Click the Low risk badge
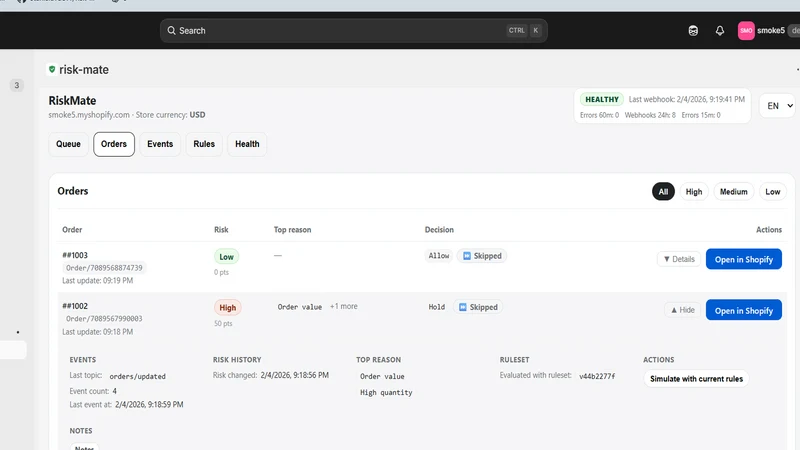800x450 pixels. coord(226,257)
